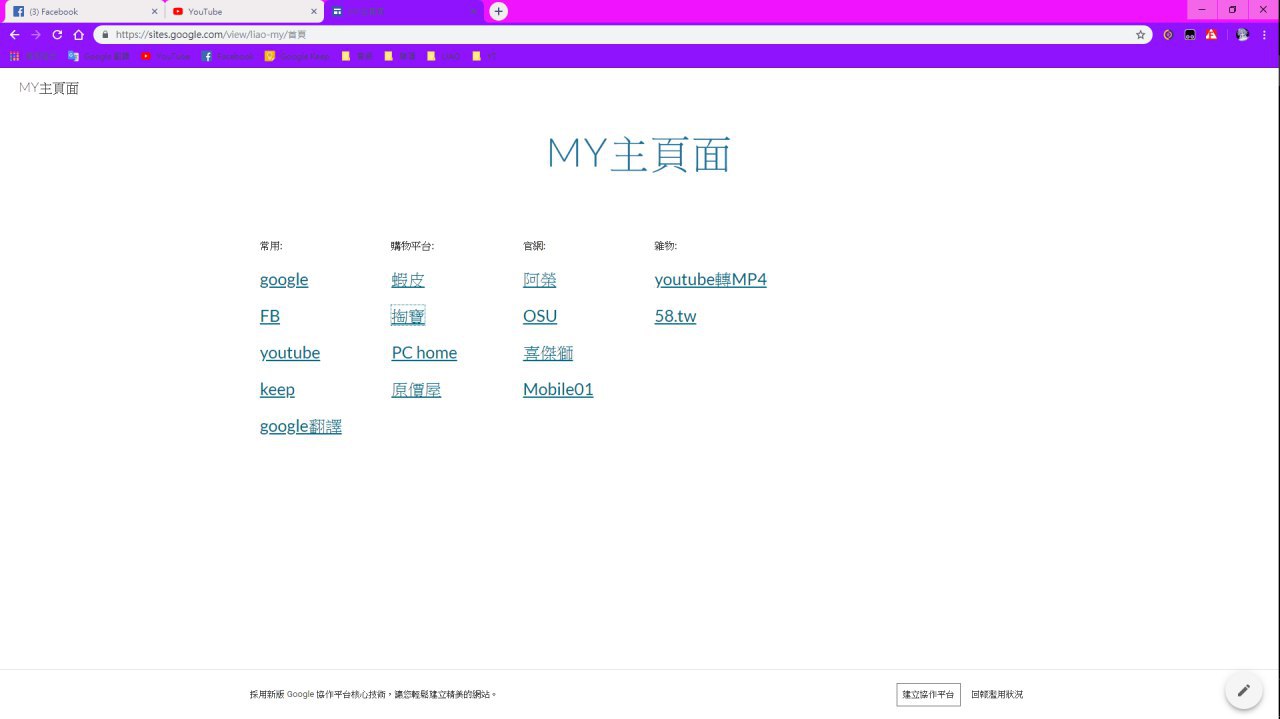Reload the page with the refresh icon
This screenshot has width=1280, height=719.
coord(57,34)
